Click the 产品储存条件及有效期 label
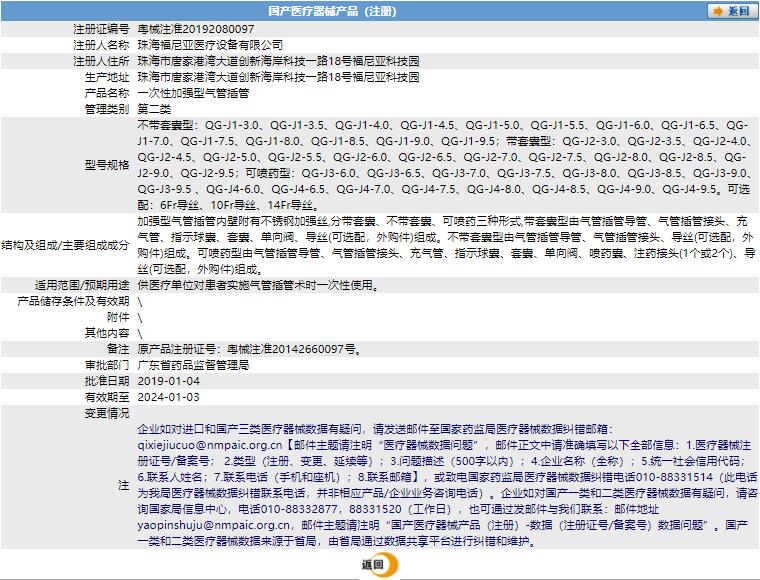 click(x=73, y=301)
